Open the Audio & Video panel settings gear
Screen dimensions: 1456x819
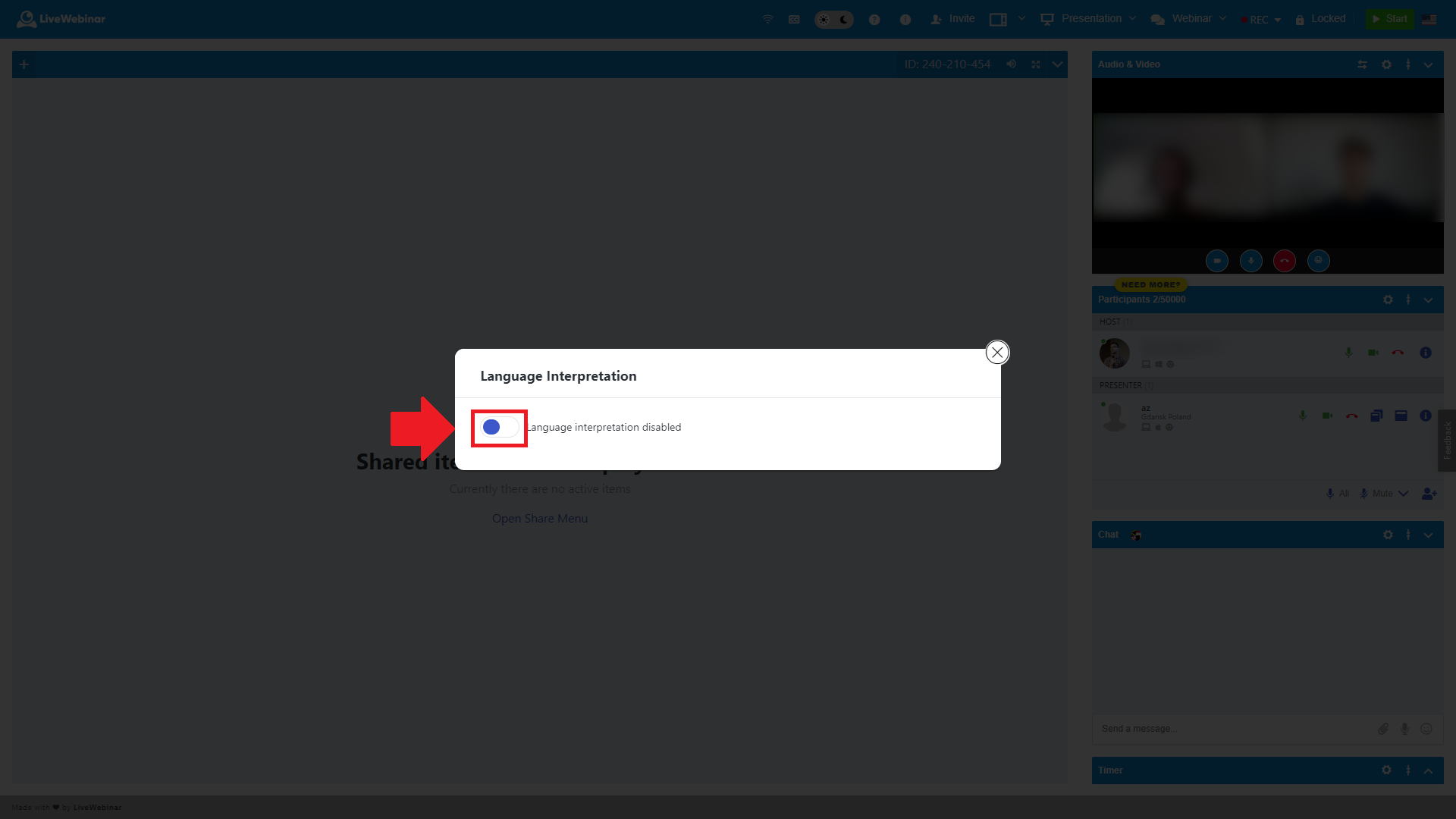pos(1387,64)
